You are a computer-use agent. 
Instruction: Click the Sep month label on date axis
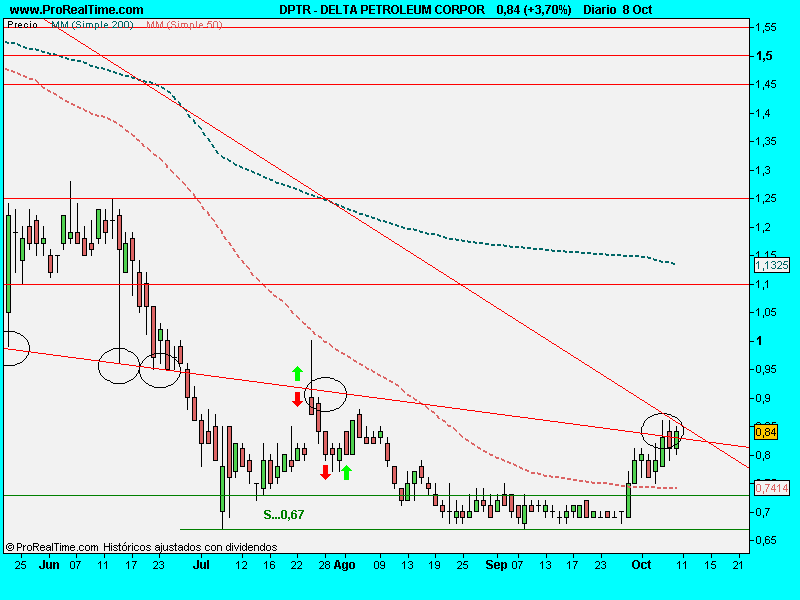point(496,565)
